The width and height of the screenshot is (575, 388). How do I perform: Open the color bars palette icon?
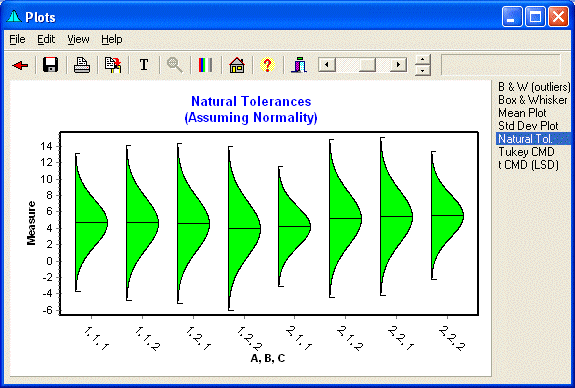tap(205, 65)
